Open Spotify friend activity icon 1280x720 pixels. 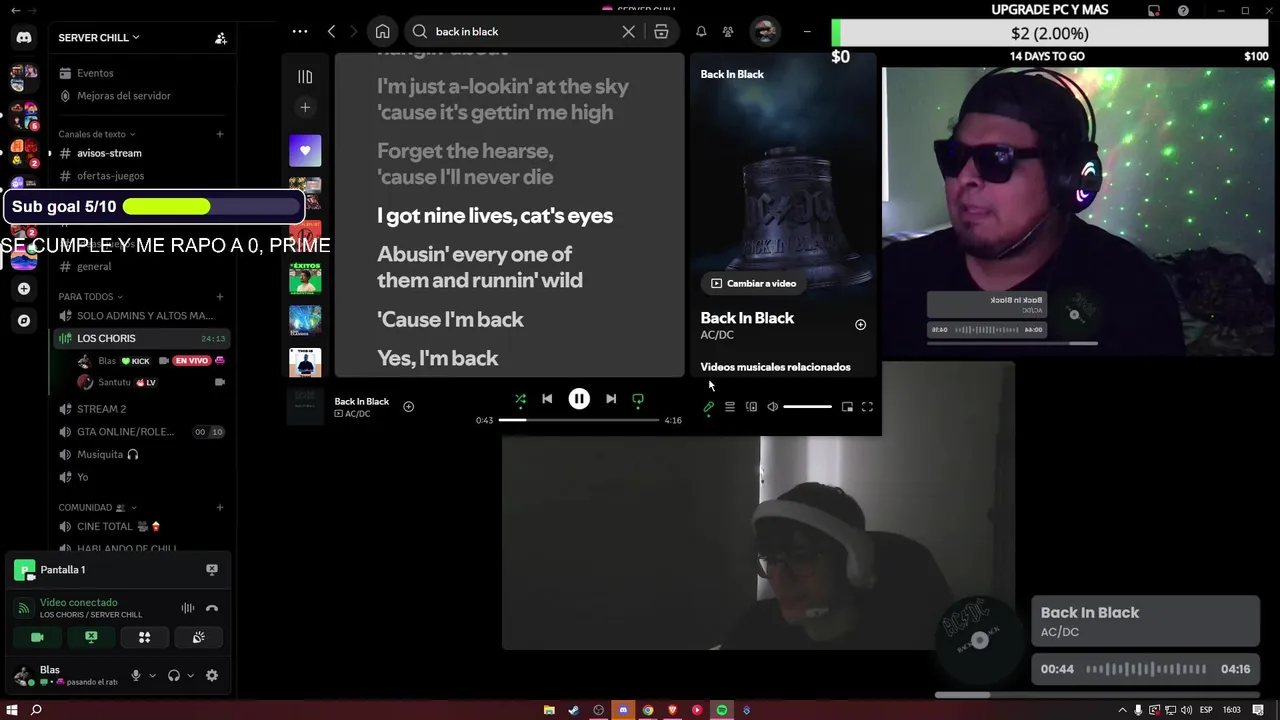pyautogui.click(x=728, y=32)
